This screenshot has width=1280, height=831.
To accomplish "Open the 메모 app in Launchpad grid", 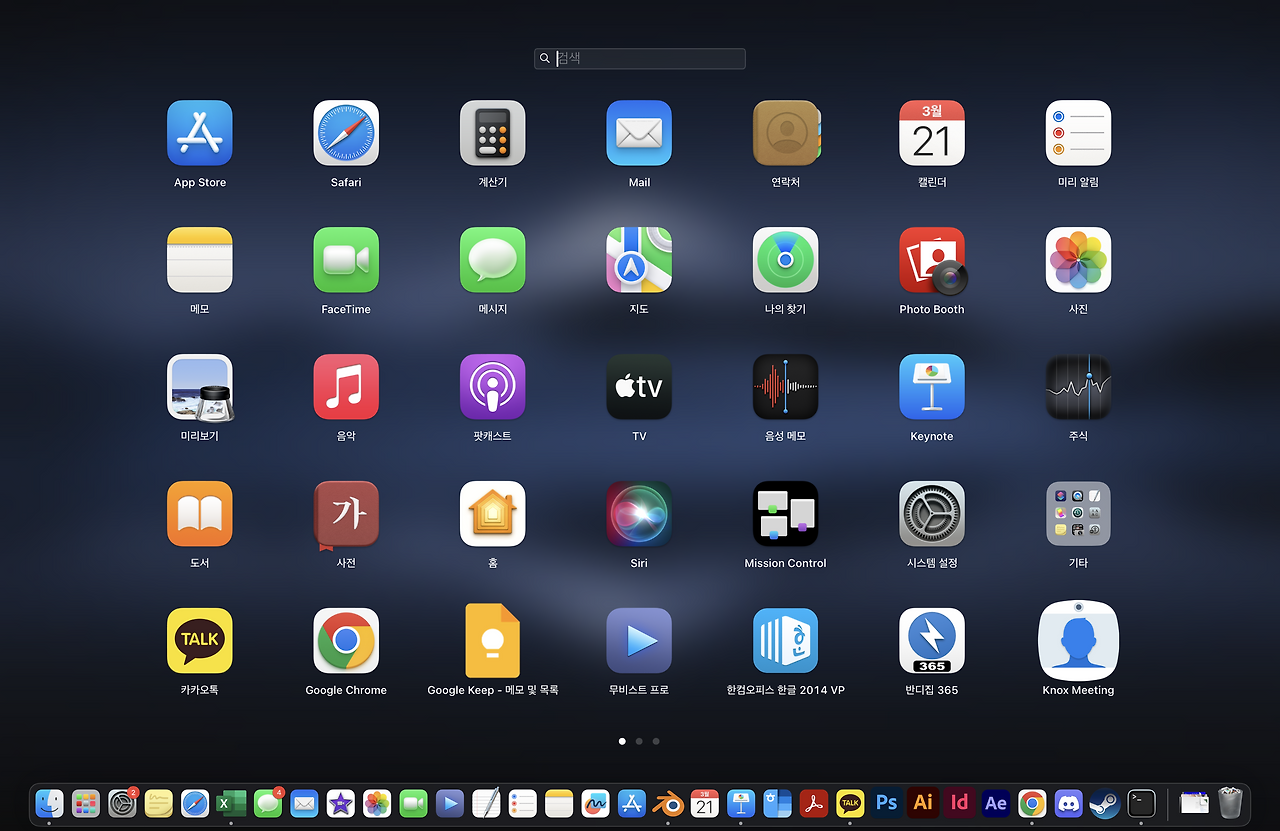I will click(200, 260).
